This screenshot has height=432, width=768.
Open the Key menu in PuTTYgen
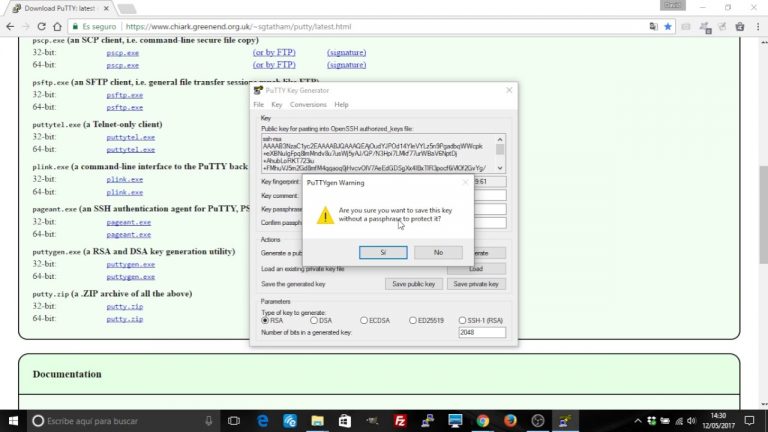(277, 105)
